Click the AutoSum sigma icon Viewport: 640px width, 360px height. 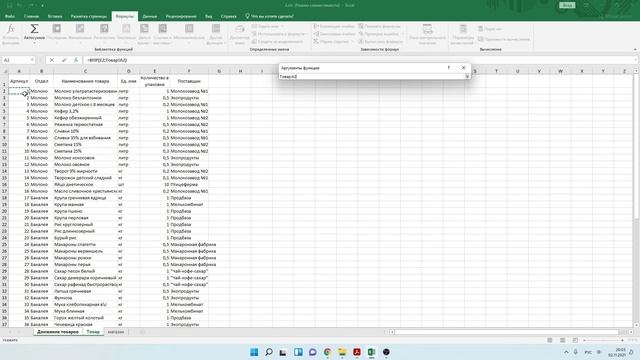coord(34,29)
